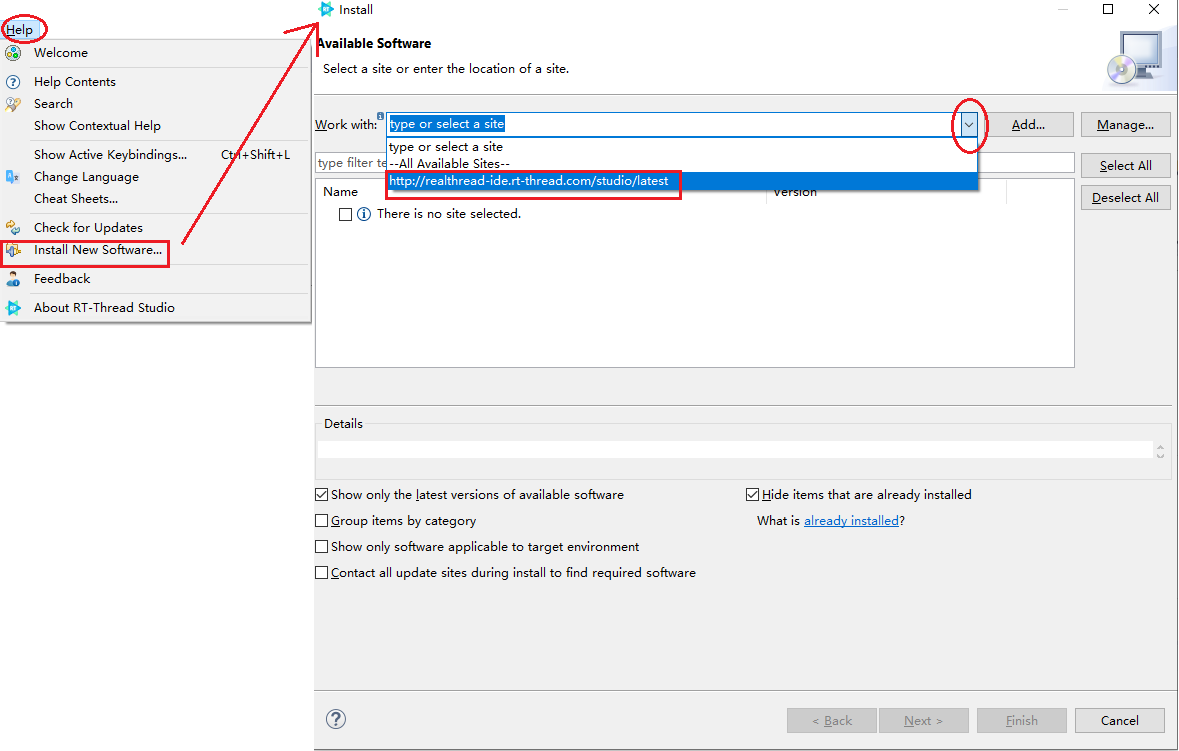Enable Contact all update sites during install
This screenshot has width=1179, height=751.
(321, 573)
